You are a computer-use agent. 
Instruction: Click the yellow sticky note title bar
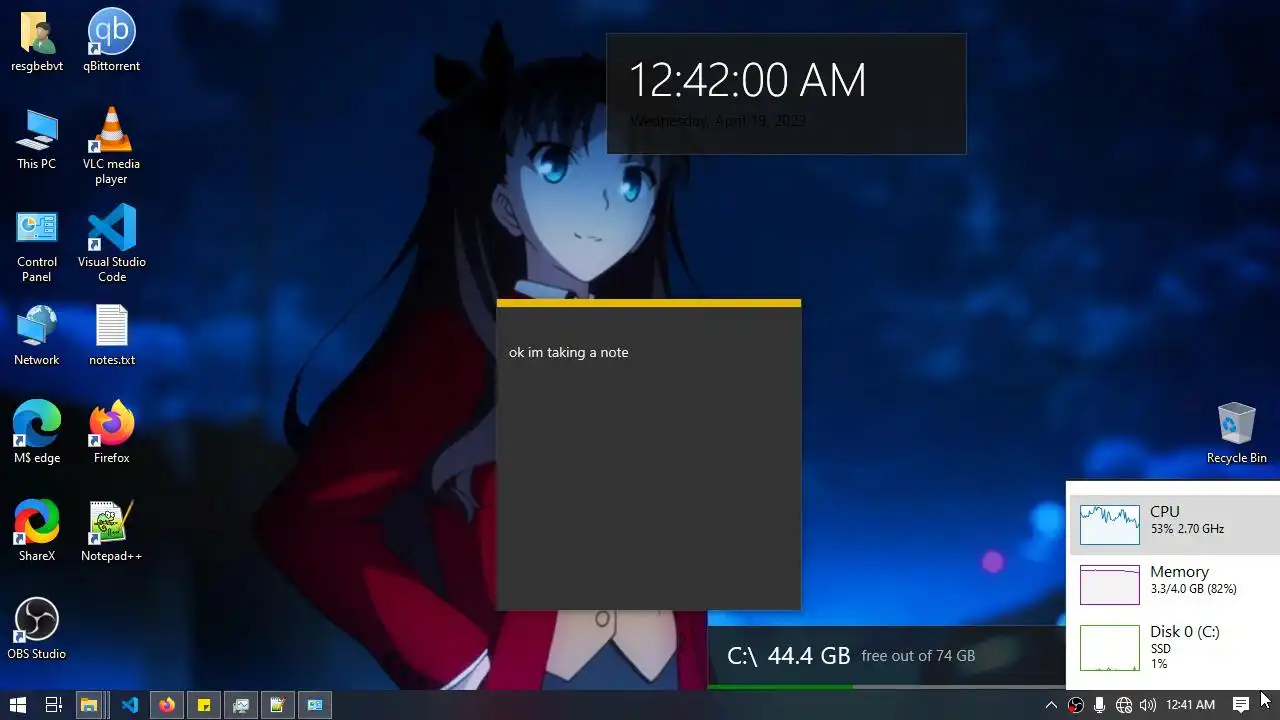point(648,303)
